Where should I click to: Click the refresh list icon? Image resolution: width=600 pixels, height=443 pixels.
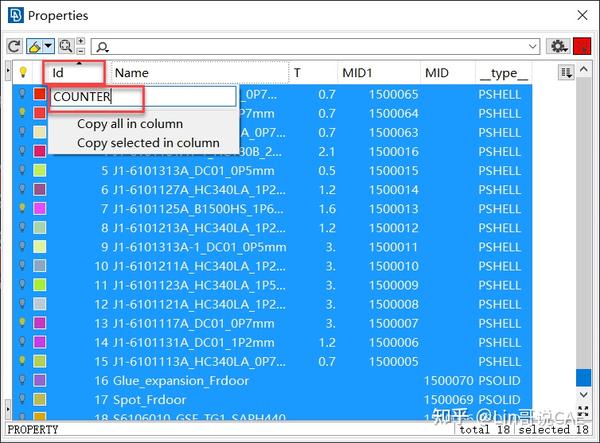pyautogui.click(x=14, y=47)
